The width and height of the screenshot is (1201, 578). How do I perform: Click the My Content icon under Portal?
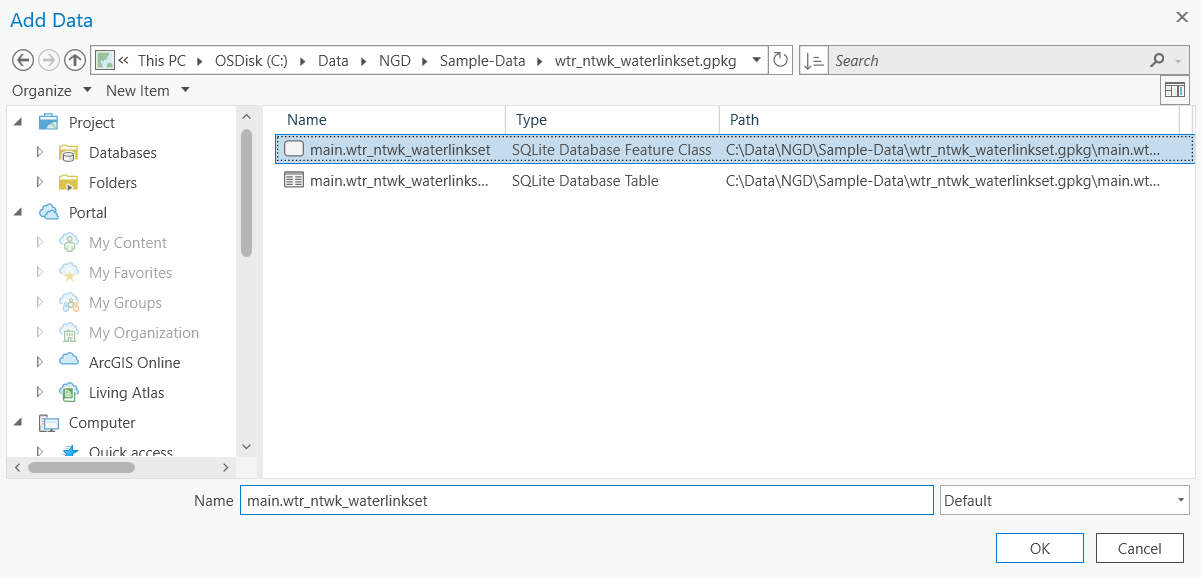[68, 242]
